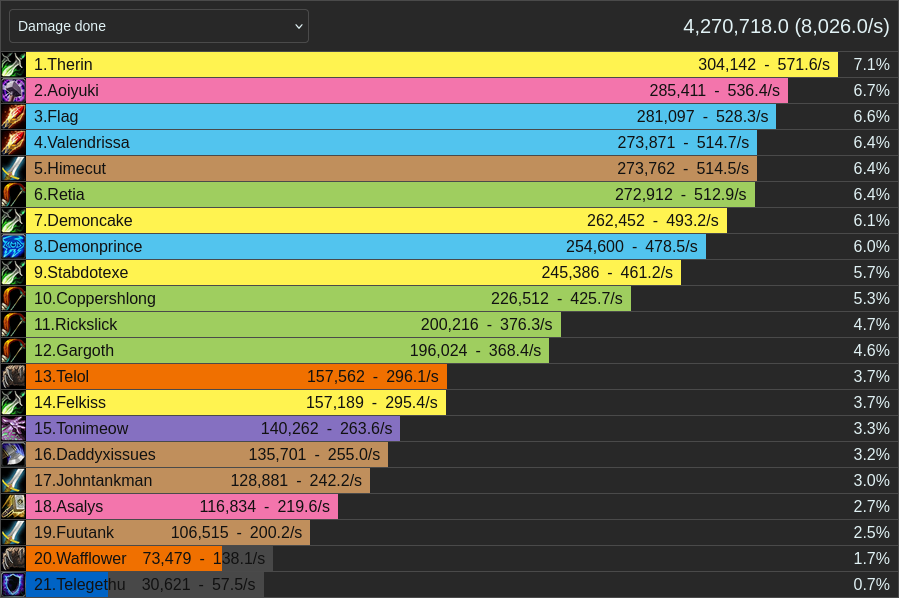Viewport: 899px width, 598px height.
Task: Click Telegethu's 0.7% share value
Action: click(x=871, y=584)
